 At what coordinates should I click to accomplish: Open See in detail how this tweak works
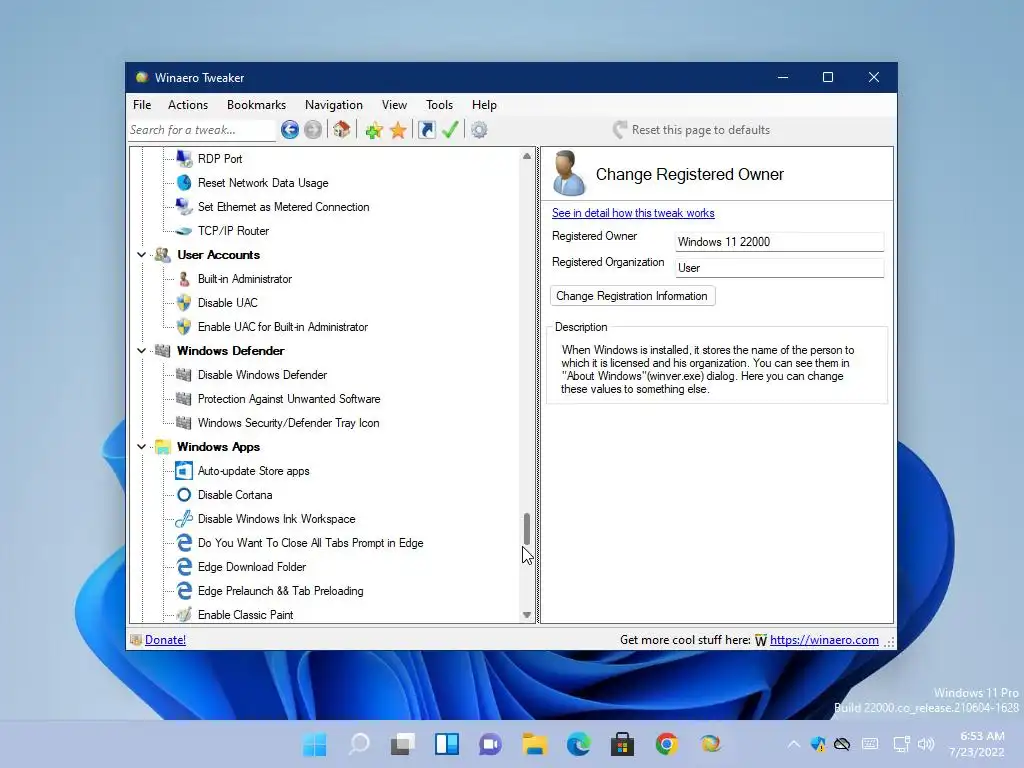point(633,213)
